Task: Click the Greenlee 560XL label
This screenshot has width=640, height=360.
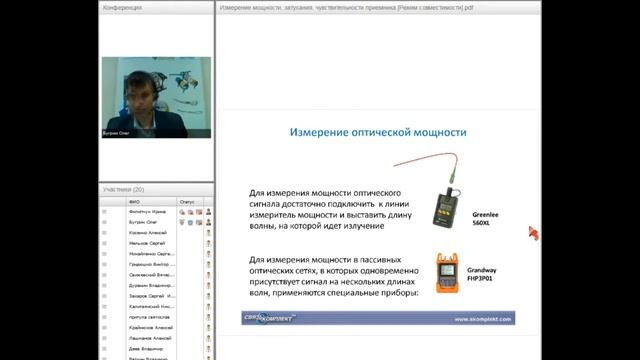Action: click(x=485, y=219)
